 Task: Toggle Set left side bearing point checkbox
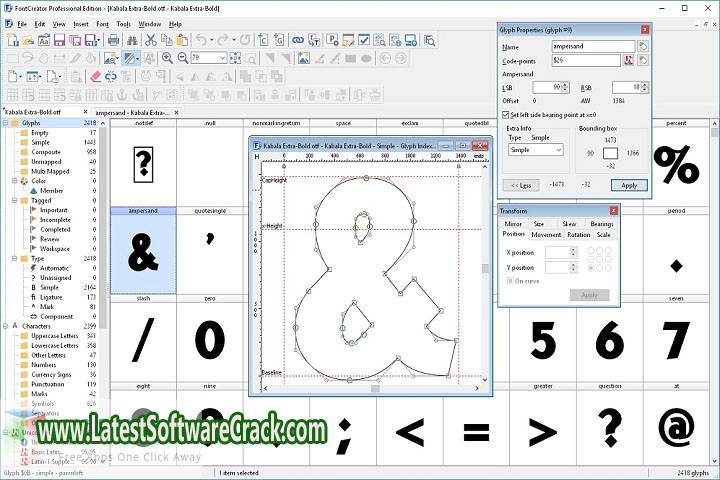tap(506, 115)
